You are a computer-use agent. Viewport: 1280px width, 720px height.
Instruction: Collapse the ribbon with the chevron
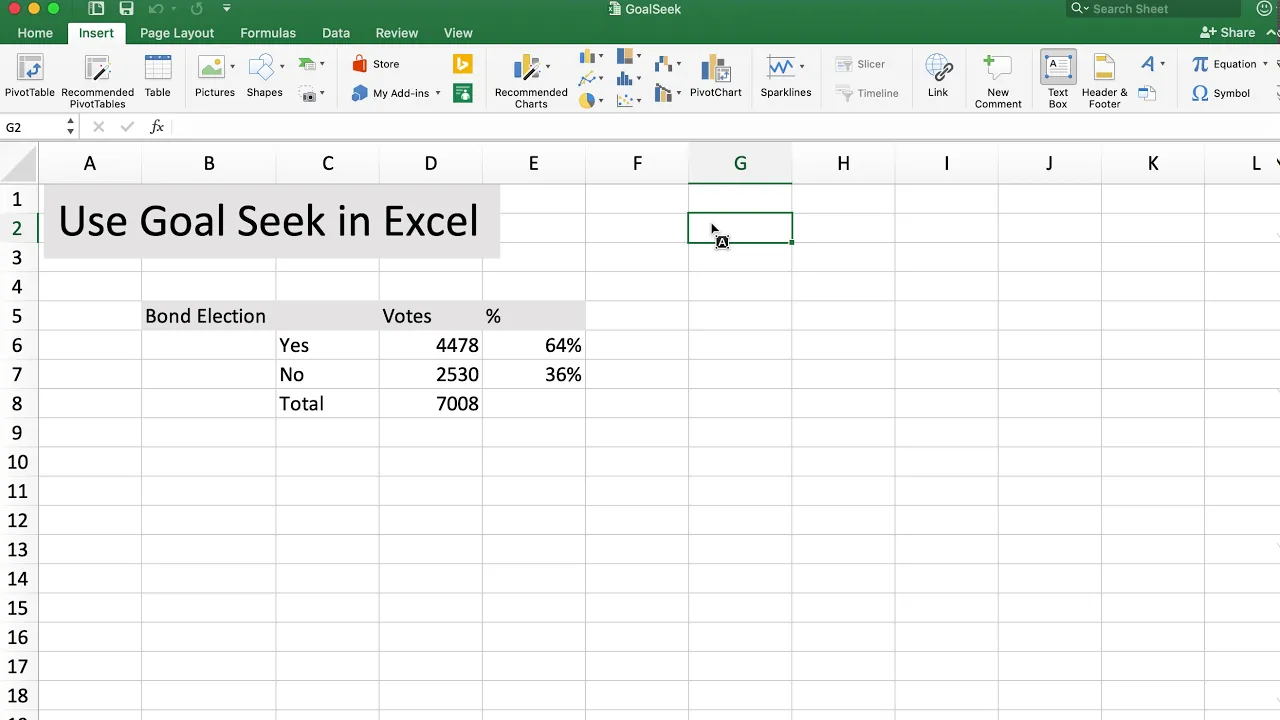coord(1270,33)
